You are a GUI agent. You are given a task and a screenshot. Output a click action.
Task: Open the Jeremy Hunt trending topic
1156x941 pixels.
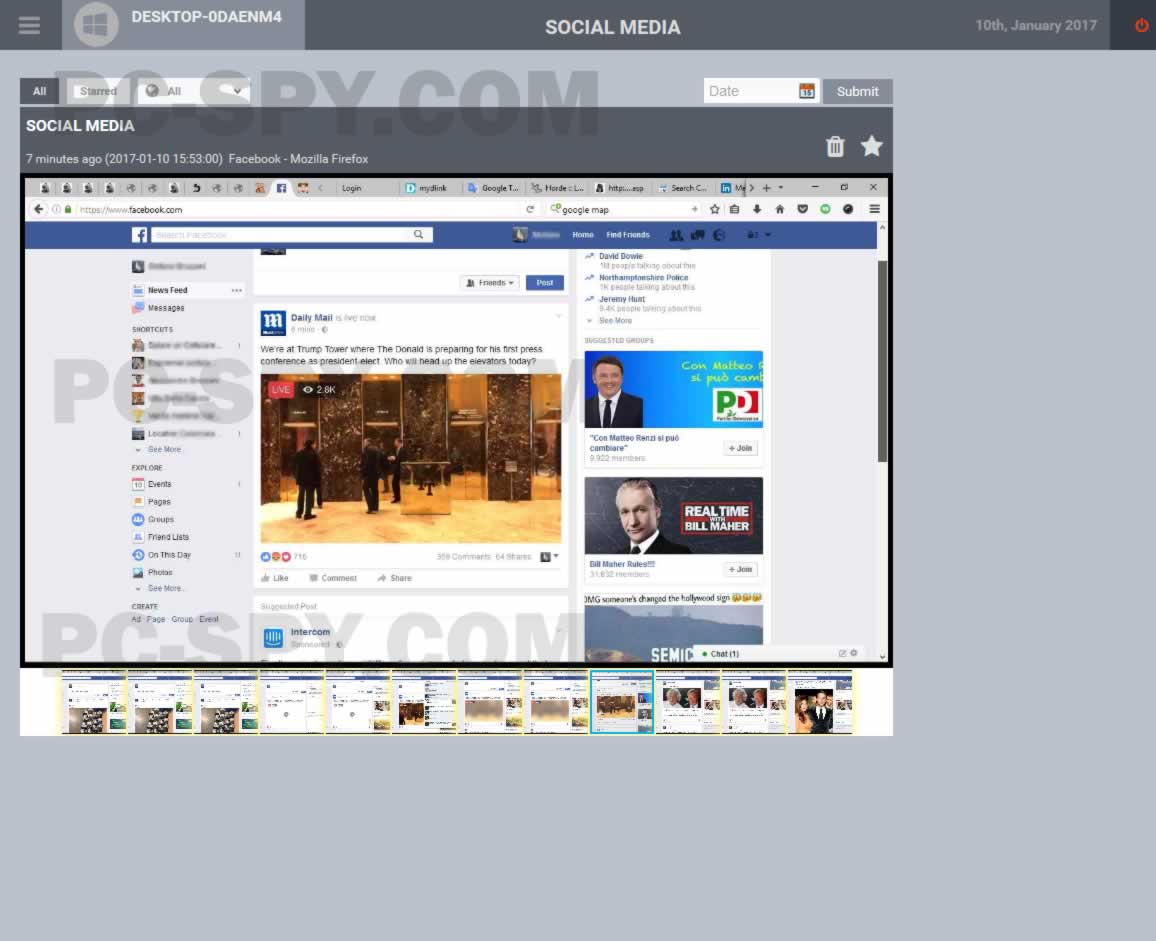click(621, 299)
